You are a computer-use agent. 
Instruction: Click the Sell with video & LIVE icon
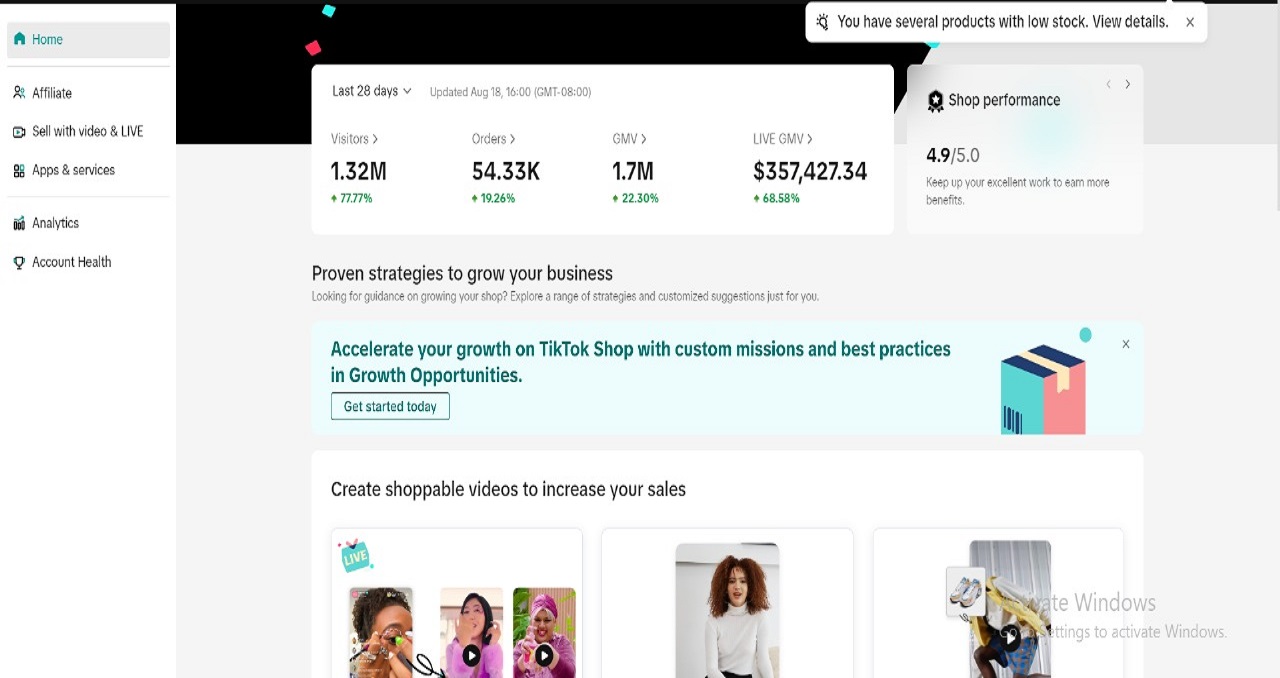(x=19, y=131)
